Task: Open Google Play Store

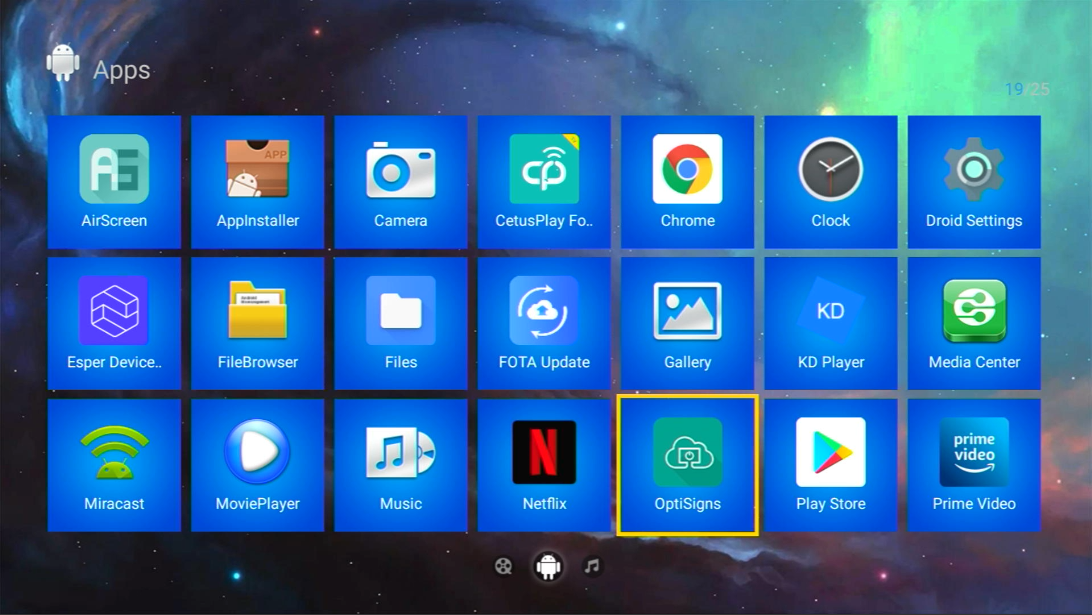Action: tap(831, 465)
